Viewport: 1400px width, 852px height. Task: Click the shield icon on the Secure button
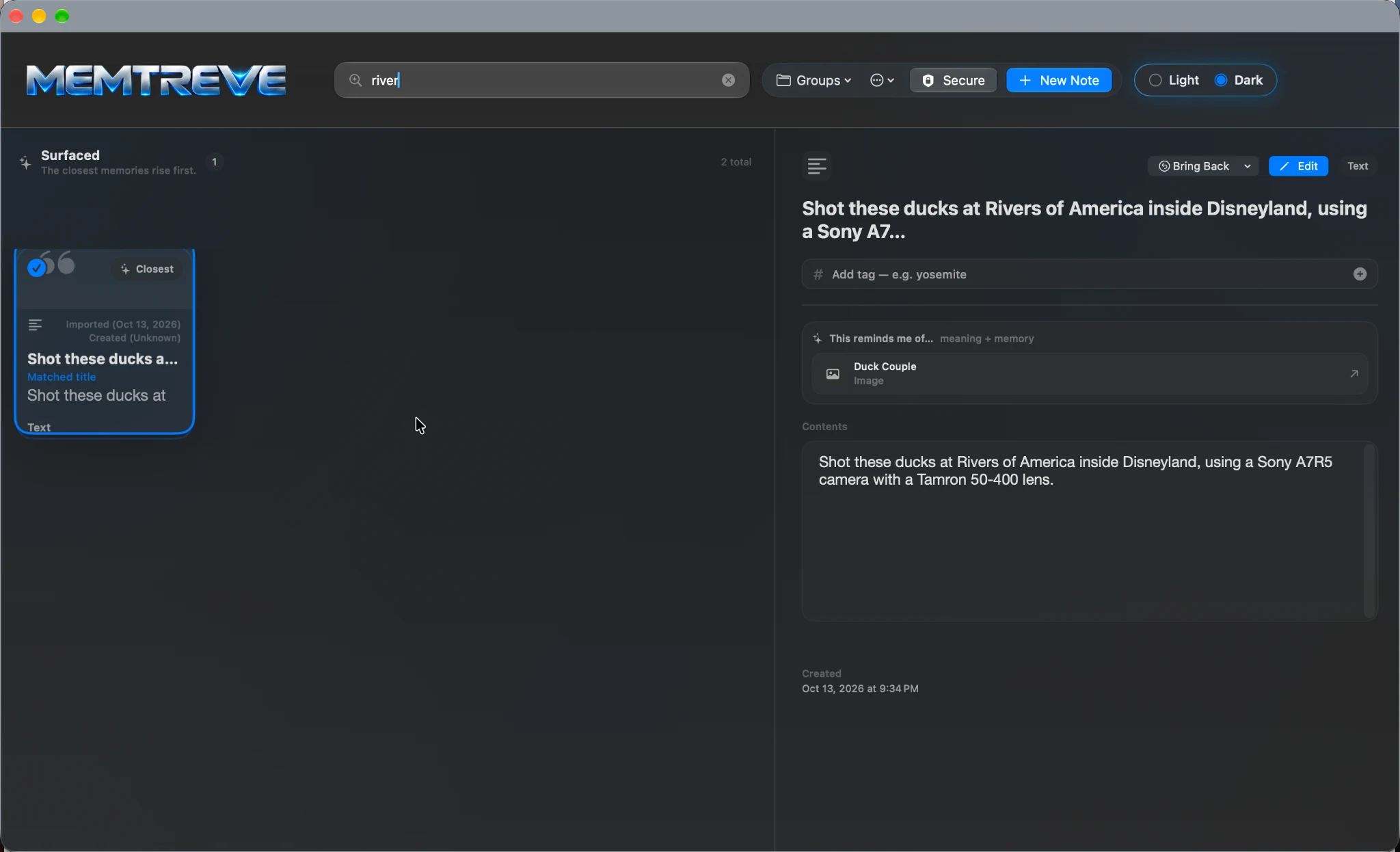[928, 80]
